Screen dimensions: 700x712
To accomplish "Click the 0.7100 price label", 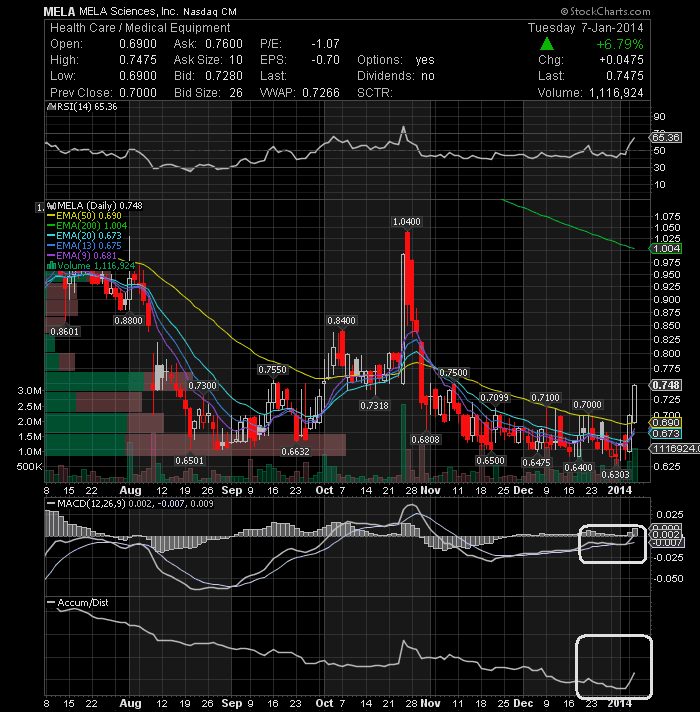I will (x=545, y=397).
